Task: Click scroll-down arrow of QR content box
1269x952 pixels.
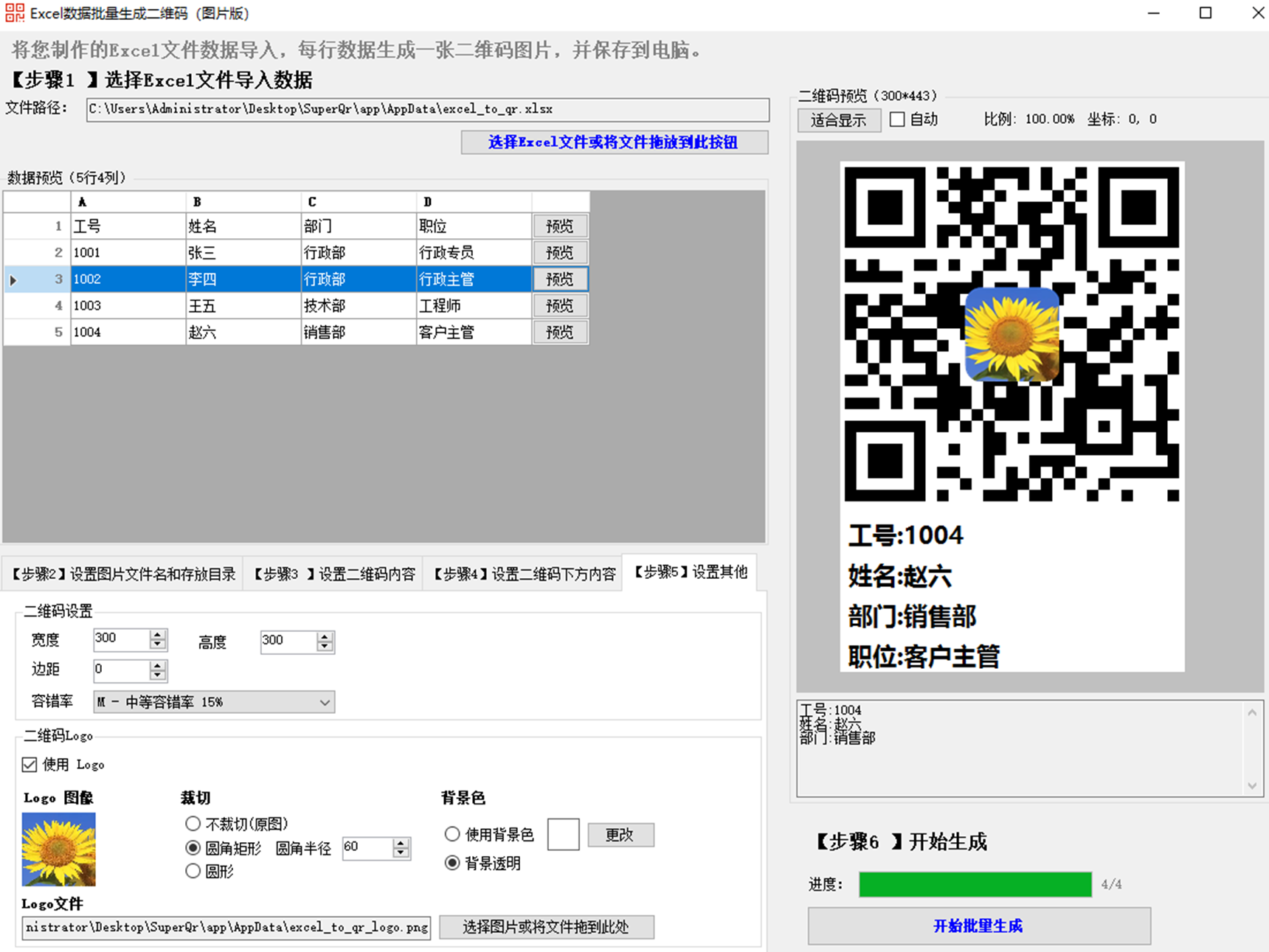Action: pyautogui.click(x=1253, y=786)
